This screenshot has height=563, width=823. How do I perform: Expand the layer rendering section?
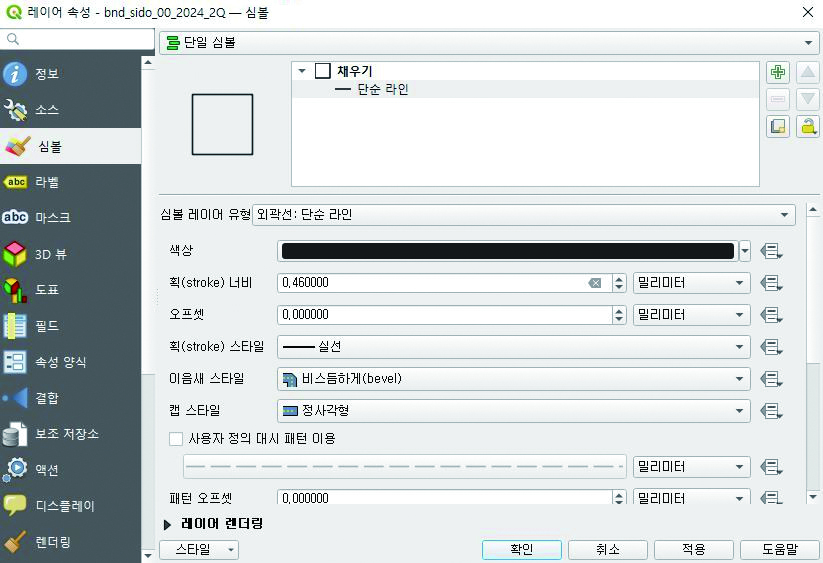point(167,523)
